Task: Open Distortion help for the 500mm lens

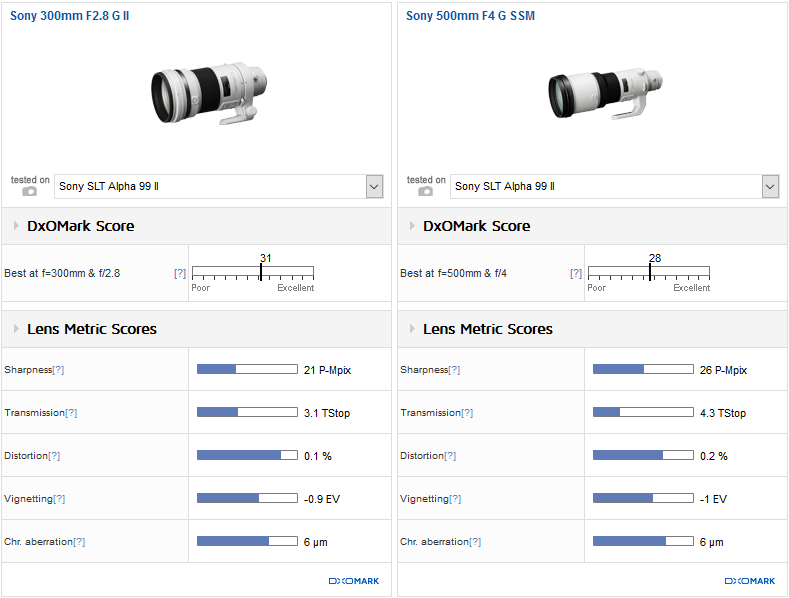Action: (450, 456)
